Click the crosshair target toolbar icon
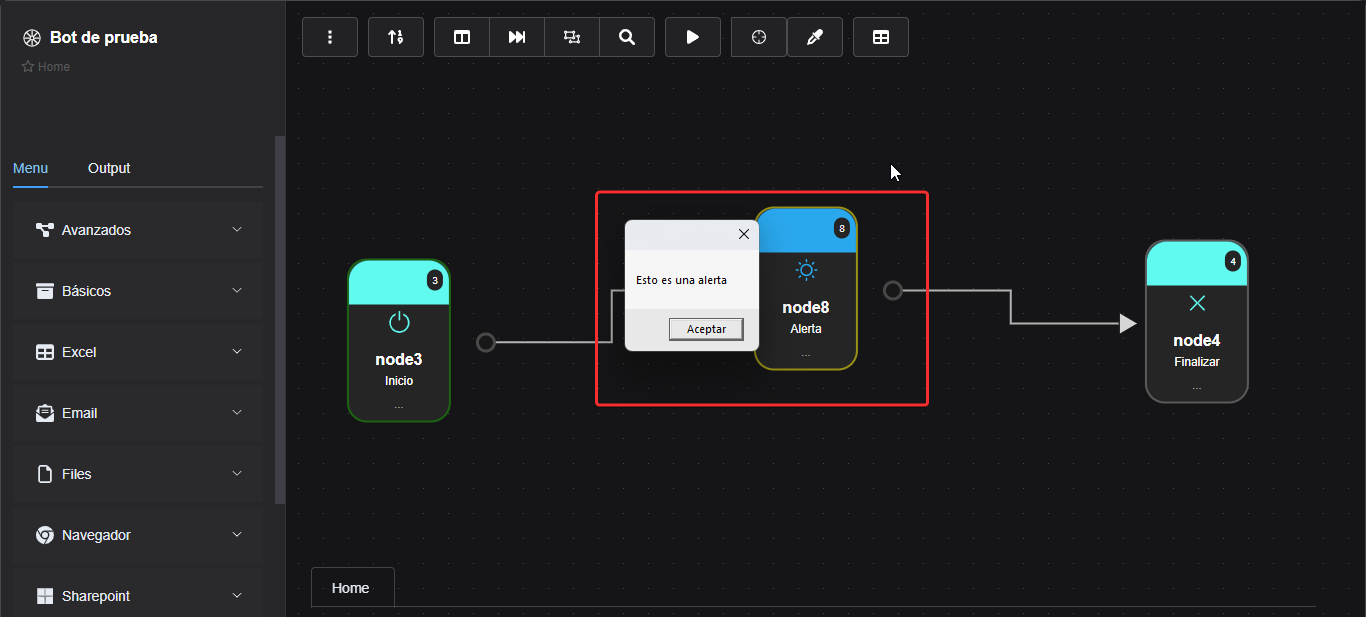Screen dimensions: 1366x617 pyautogui.click(x=759, y=37)
